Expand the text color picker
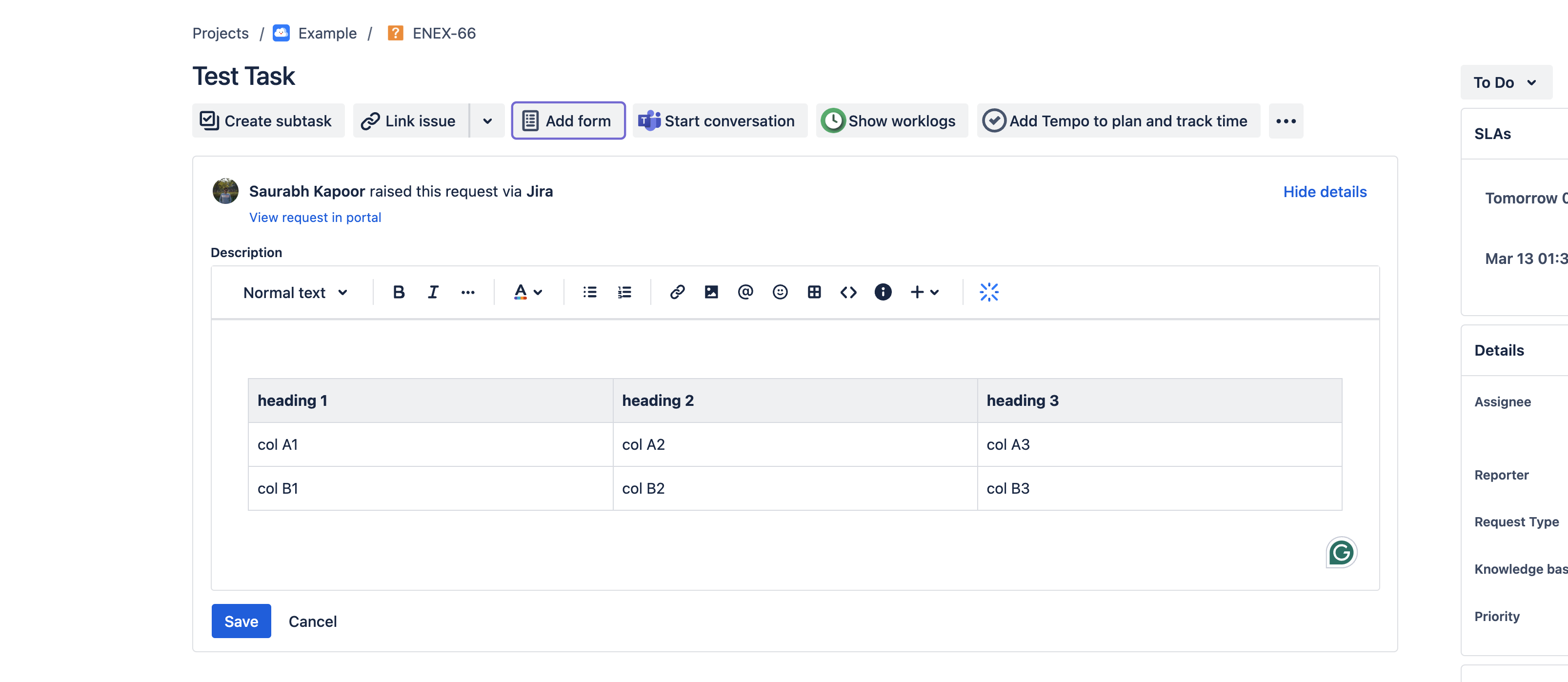 click(528, 292)
